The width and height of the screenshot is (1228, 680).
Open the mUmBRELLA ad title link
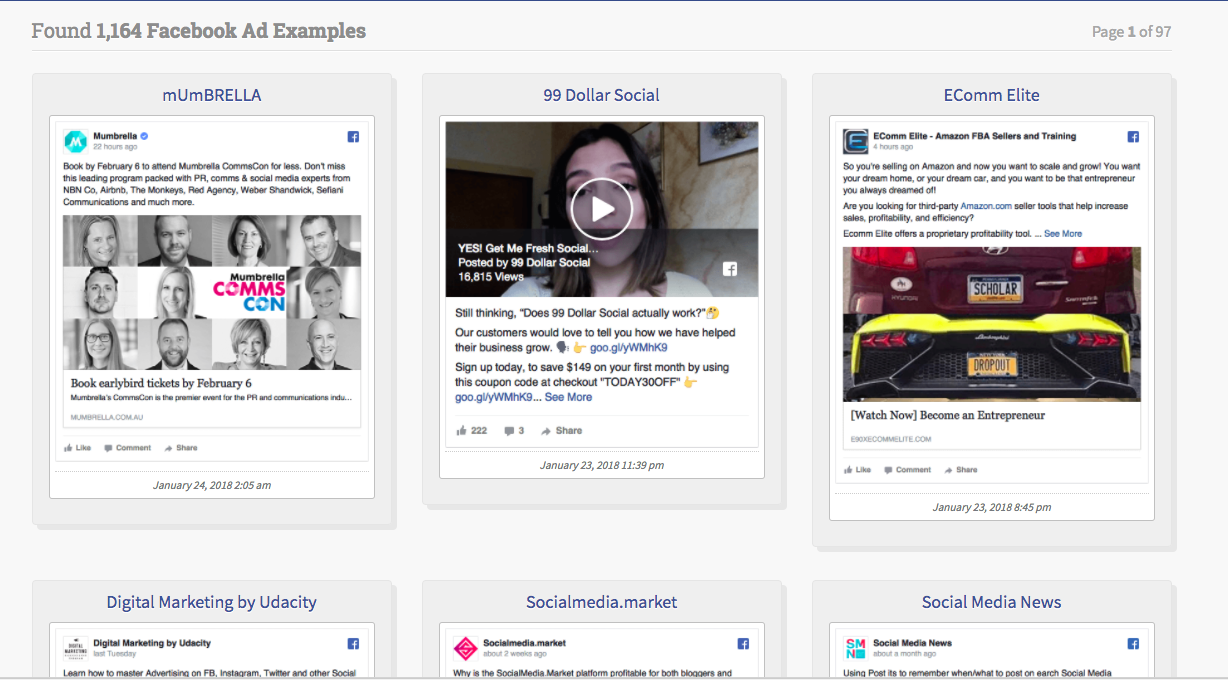click(212, 95)
